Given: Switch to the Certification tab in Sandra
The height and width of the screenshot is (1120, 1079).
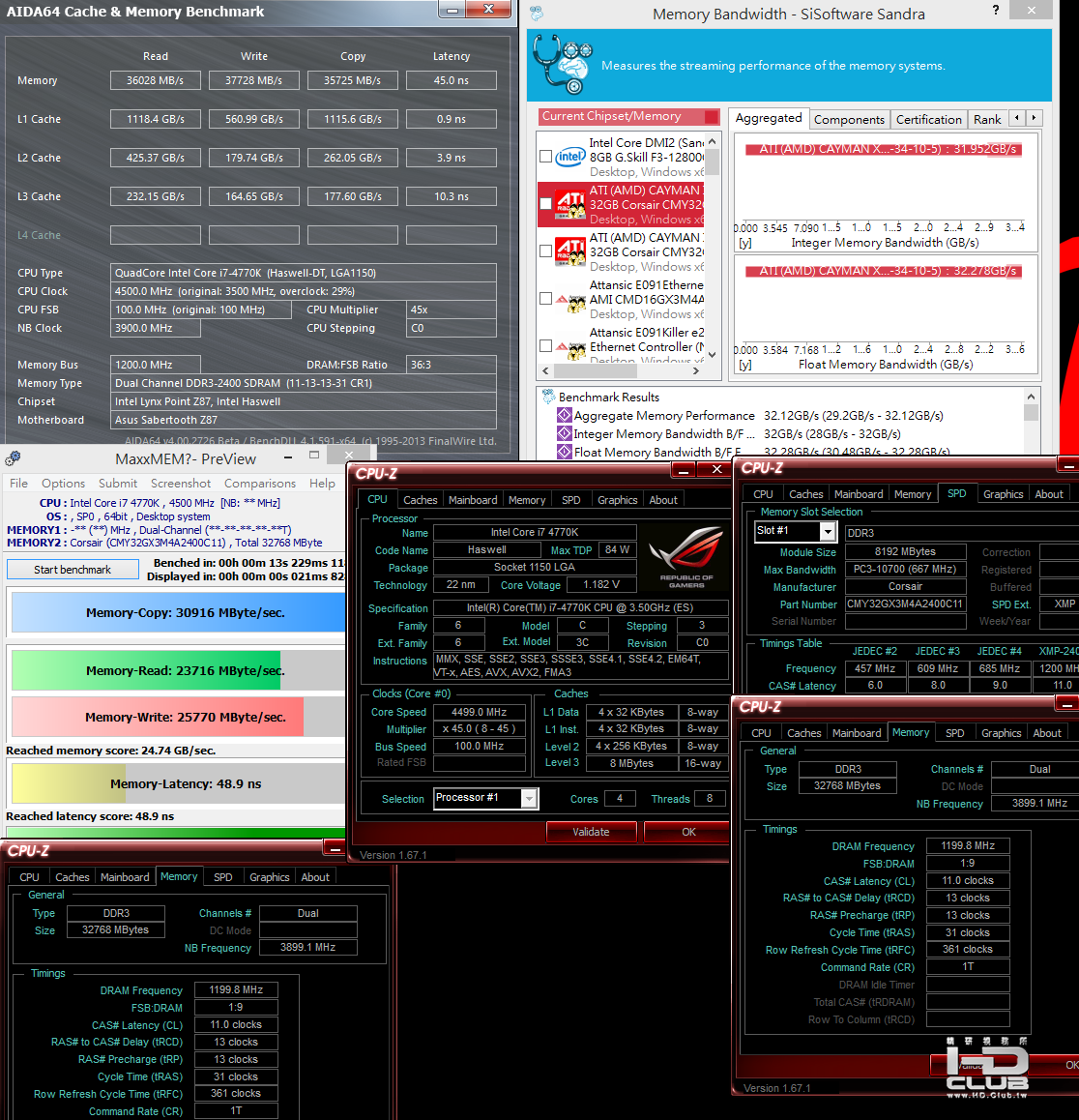Looking at the screenshot, I should tap(929, 119).
